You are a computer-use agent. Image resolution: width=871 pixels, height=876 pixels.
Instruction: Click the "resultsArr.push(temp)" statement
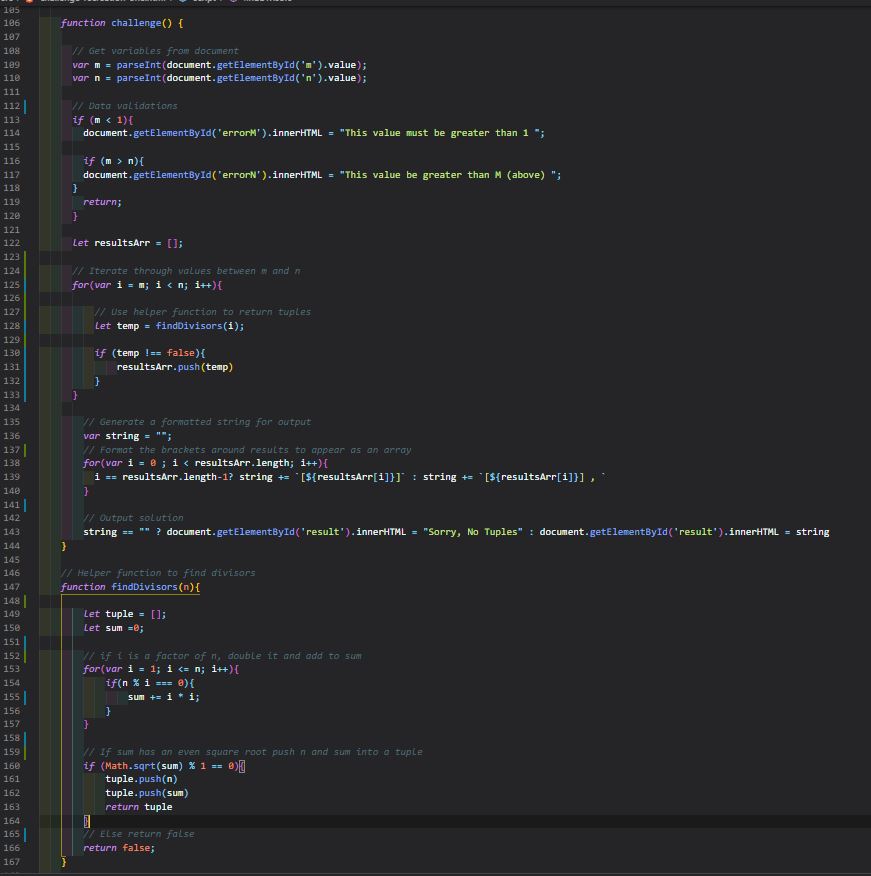tap(175, 367)
